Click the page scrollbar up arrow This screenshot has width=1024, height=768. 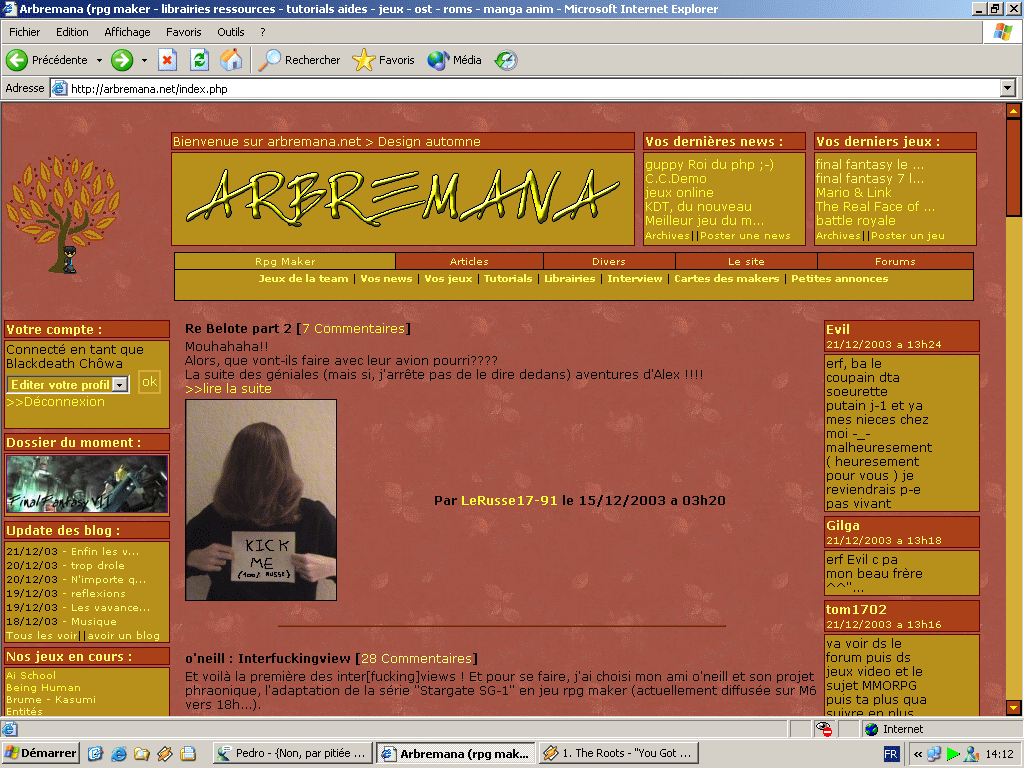(1013, 110)
